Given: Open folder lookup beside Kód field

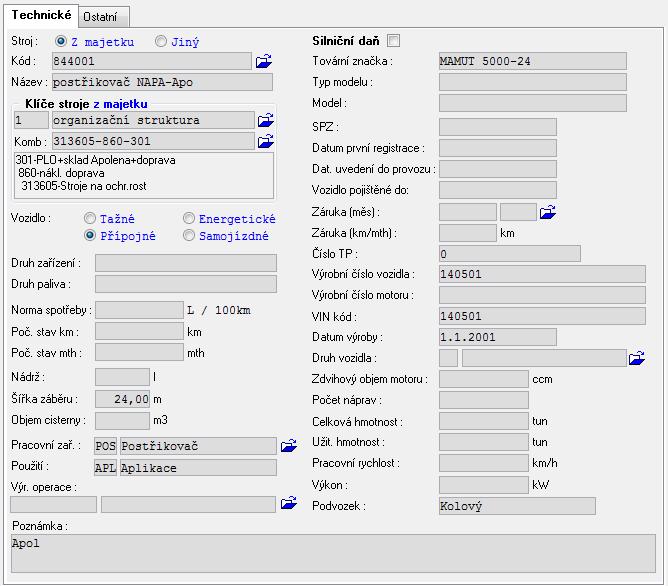Looking at the screenshot, I should coord(264,61).
